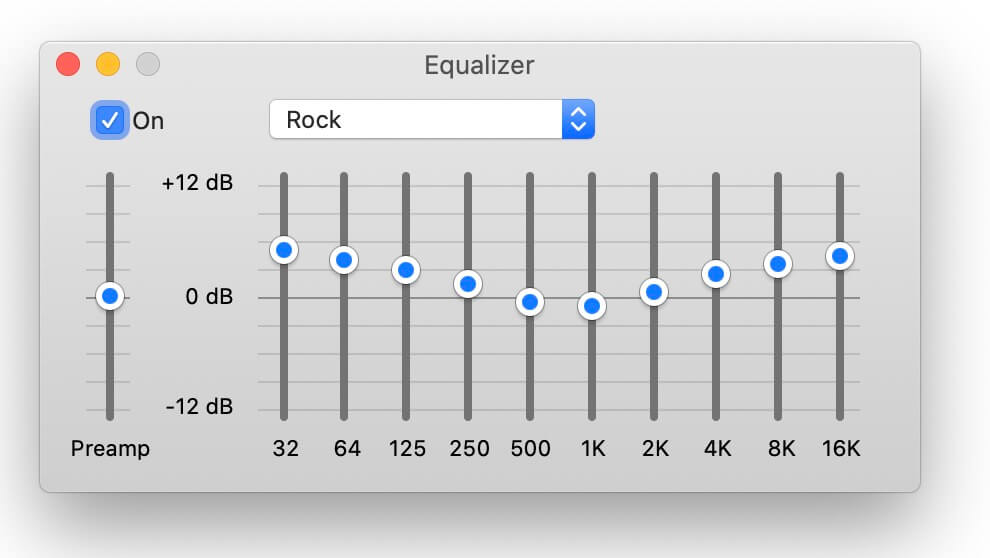Click the 1K band slider knob
The image size is (990, 558).
pos(592,306)
